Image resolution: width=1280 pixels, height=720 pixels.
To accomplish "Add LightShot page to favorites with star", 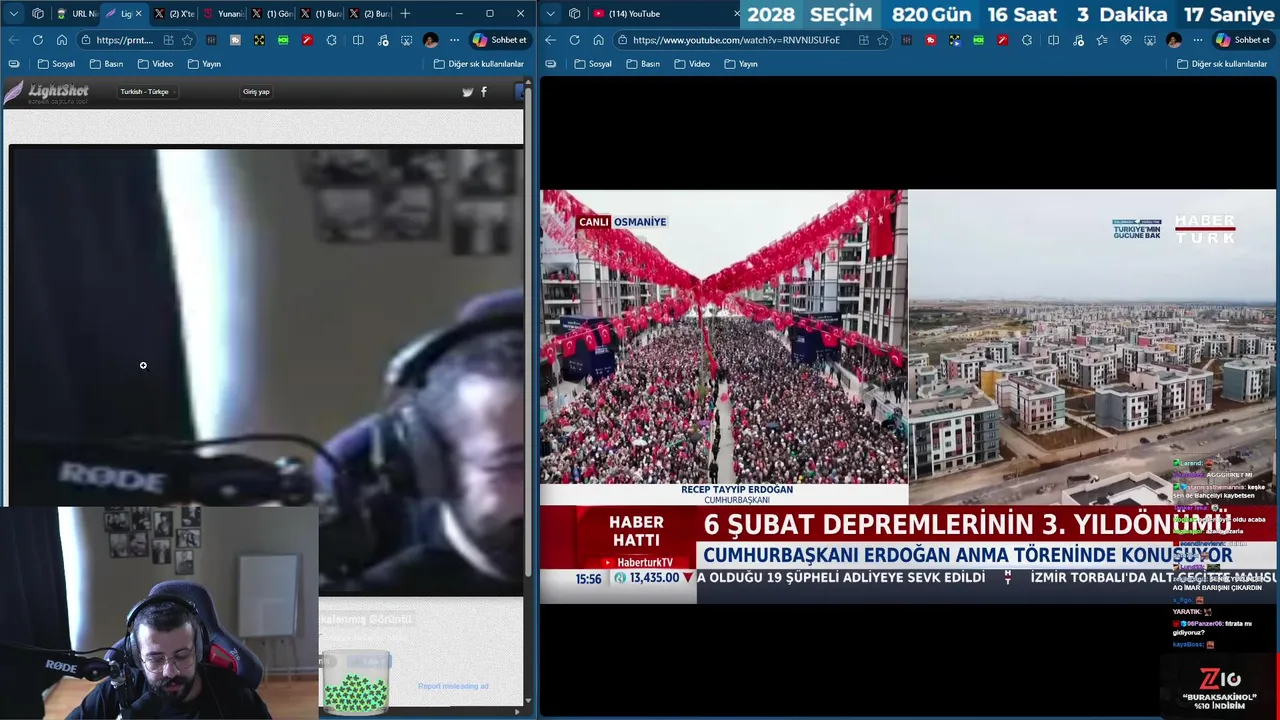I will coord(187,40).
